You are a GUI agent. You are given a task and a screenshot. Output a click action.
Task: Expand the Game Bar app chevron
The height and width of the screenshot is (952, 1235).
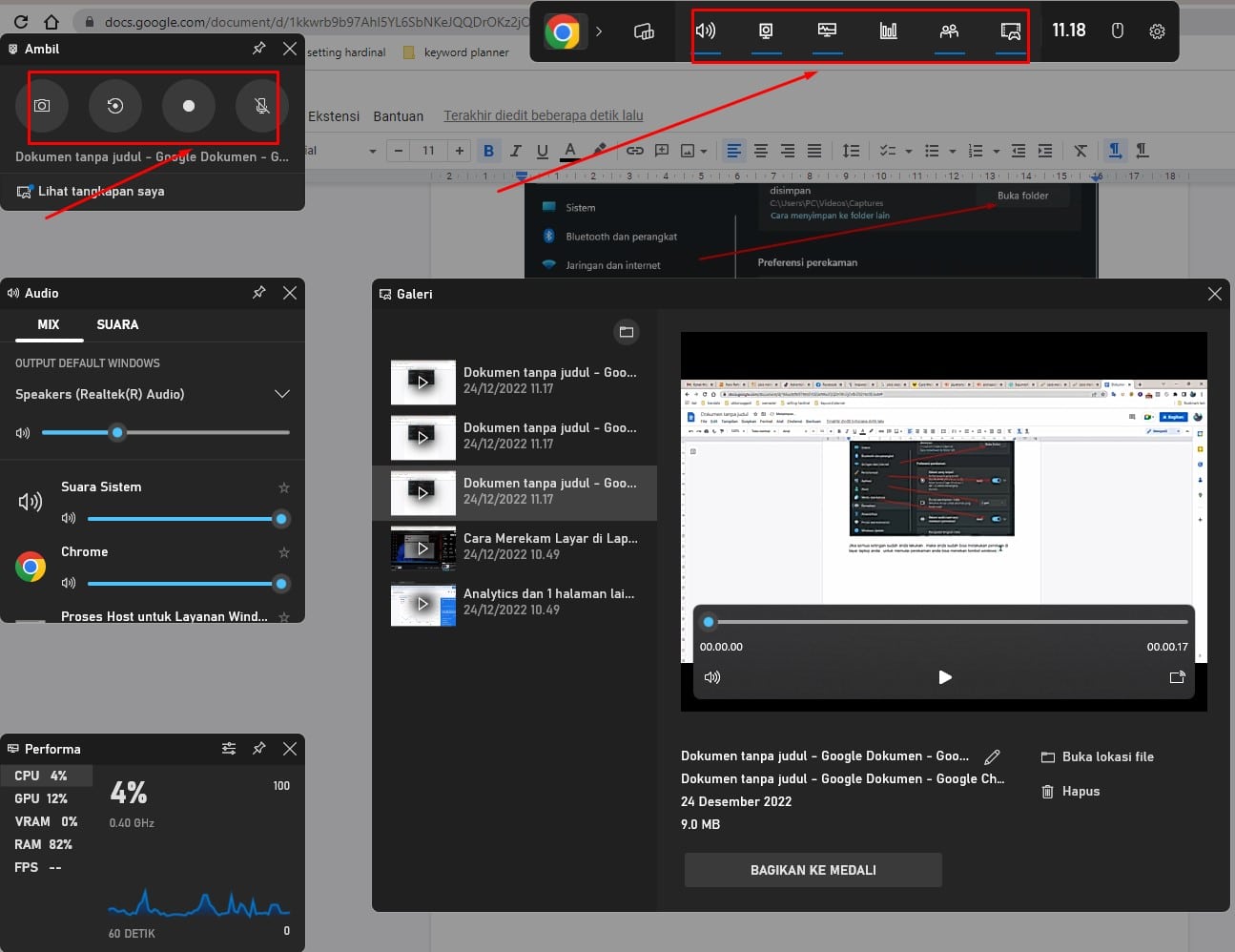coord(599,31)
